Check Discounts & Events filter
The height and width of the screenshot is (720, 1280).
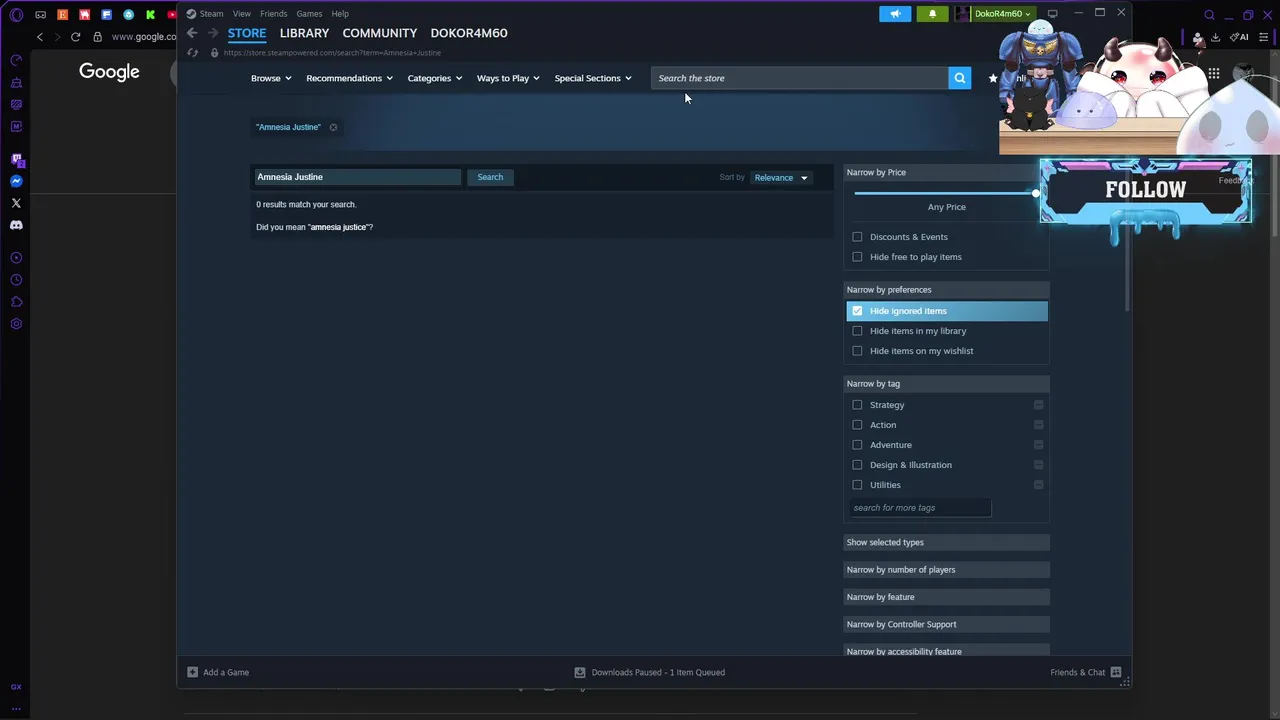click(x=857, y=237)
